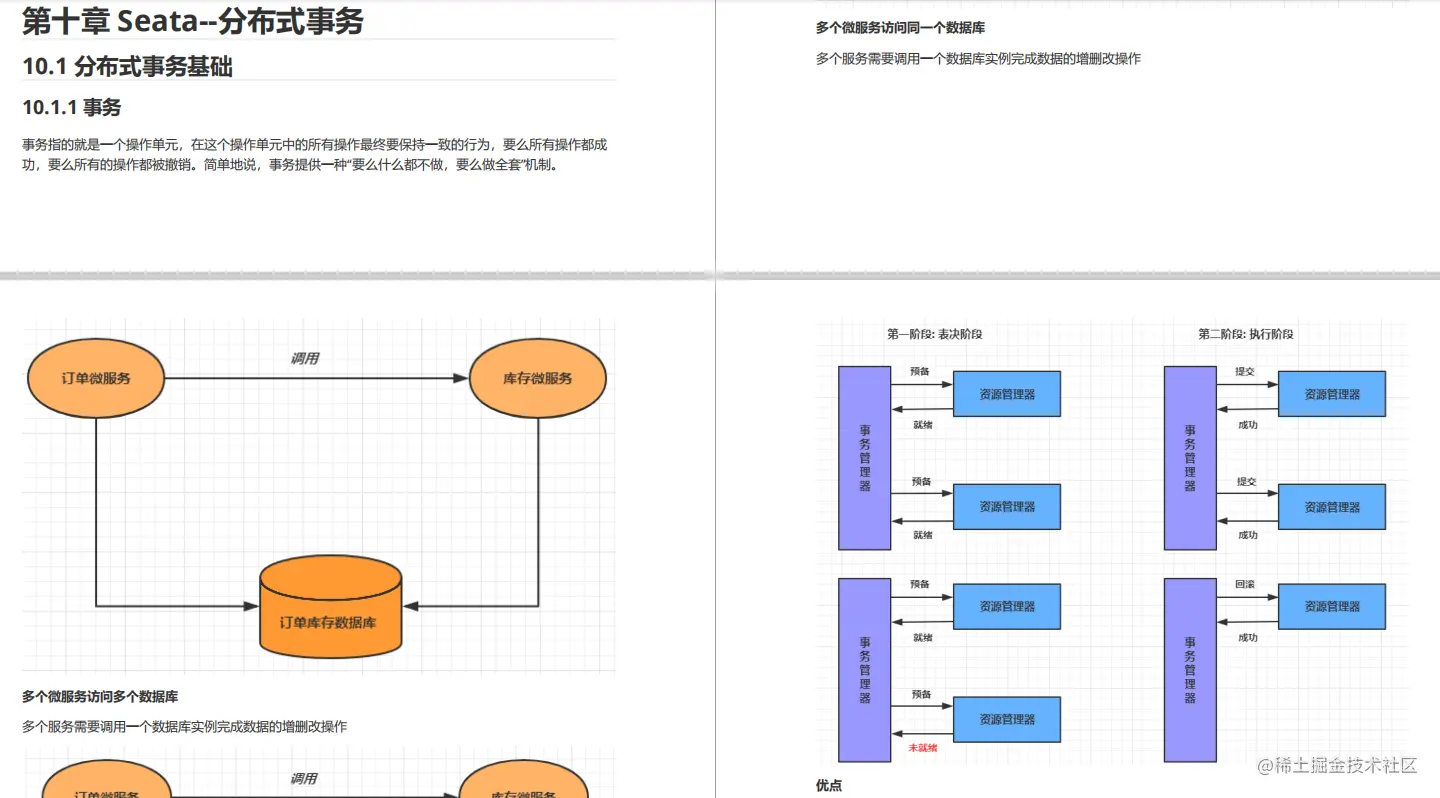Click the heading "第十章 Seata--分布式事务"
This screenshot has height=798, width=1440.
click(x=193, y=20)
